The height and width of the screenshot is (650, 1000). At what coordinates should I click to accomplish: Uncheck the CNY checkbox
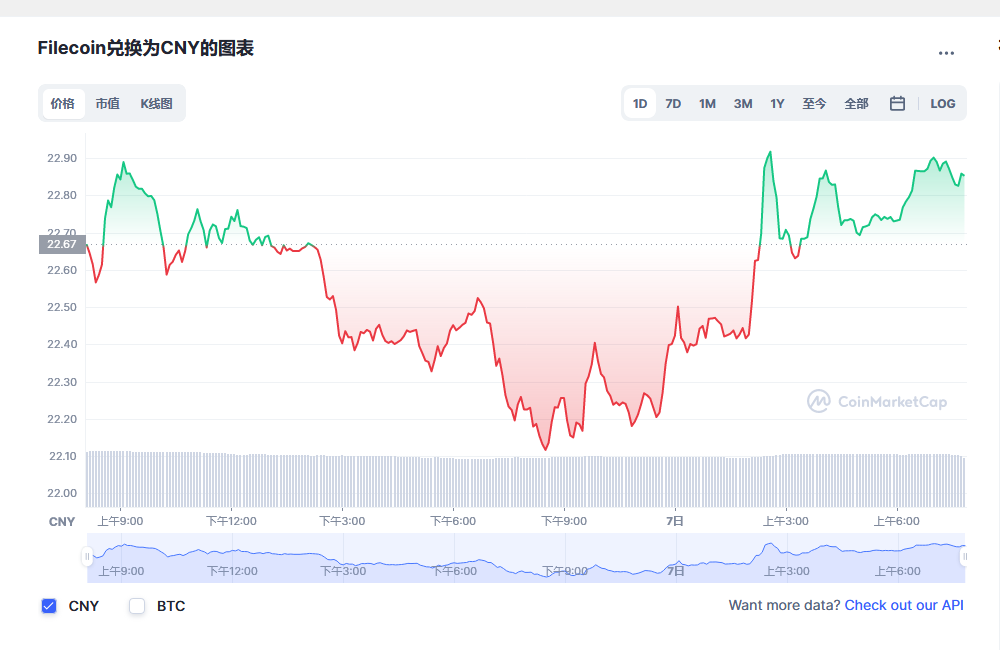[x=49, y=606]
